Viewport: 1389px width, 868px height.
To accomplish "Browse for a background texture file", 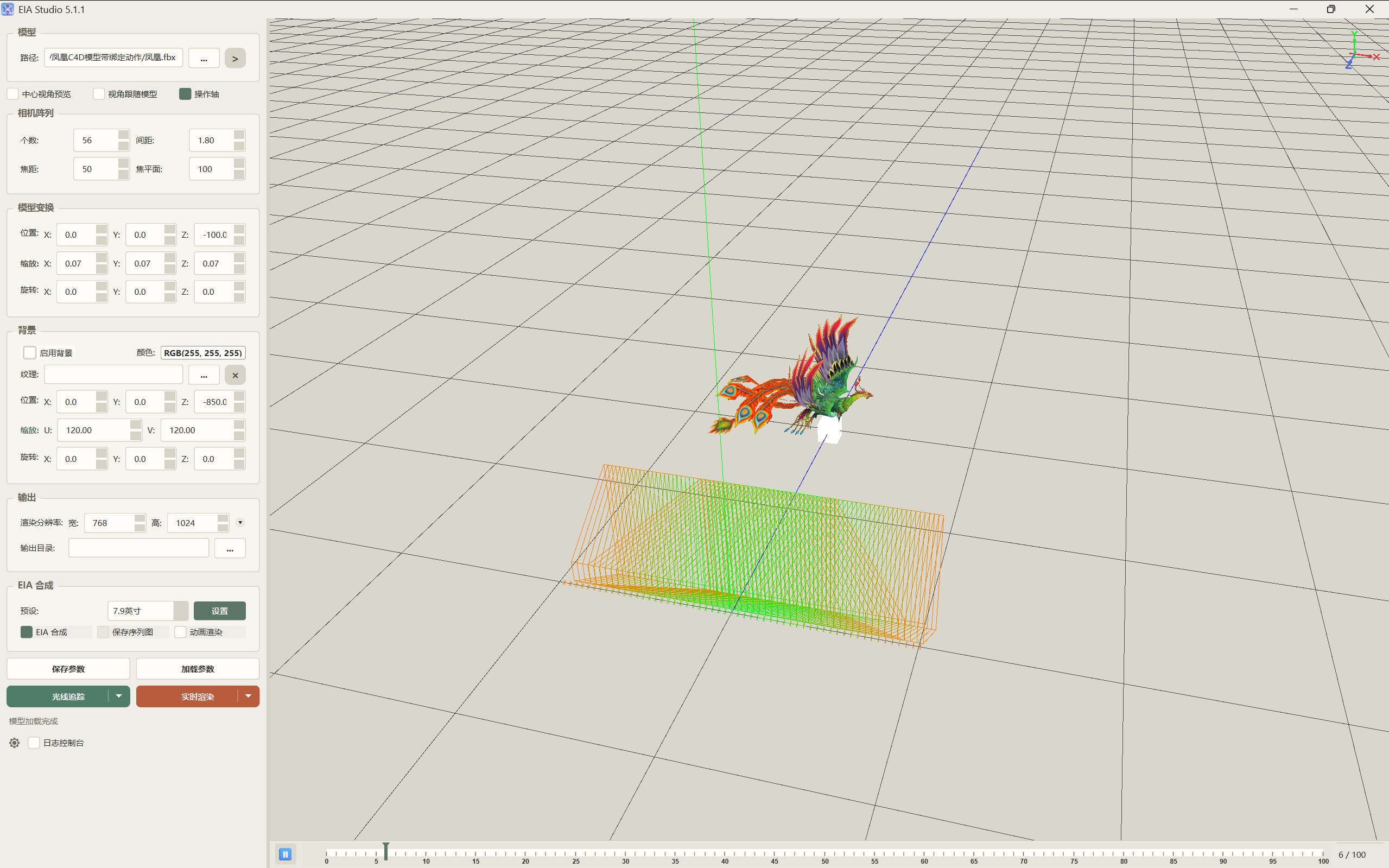I will (204, 375).
